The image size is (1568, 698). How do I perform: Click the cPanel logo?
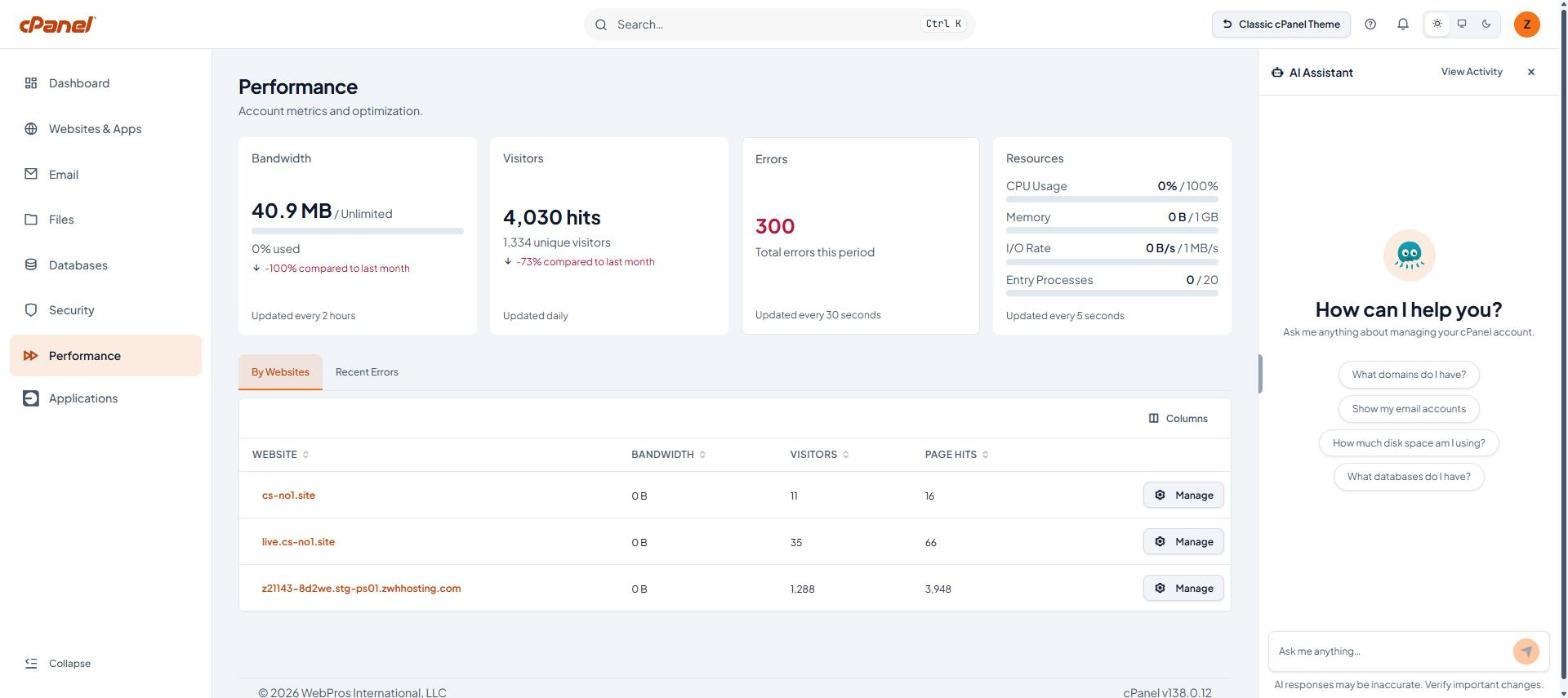click(57, 24)
